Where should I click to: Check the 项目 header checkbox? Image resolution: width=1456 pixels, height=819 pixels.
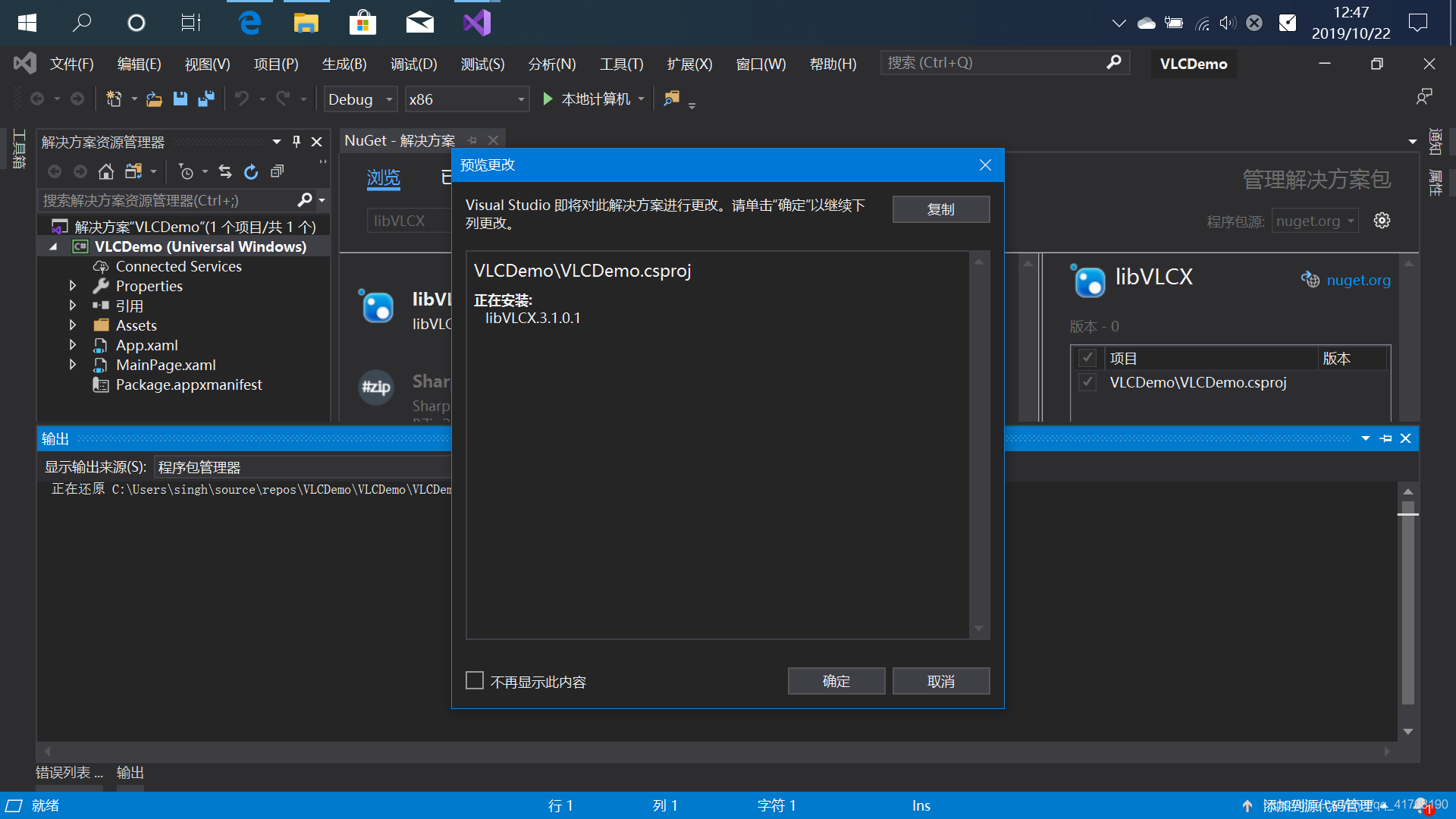pos(1087,357)
